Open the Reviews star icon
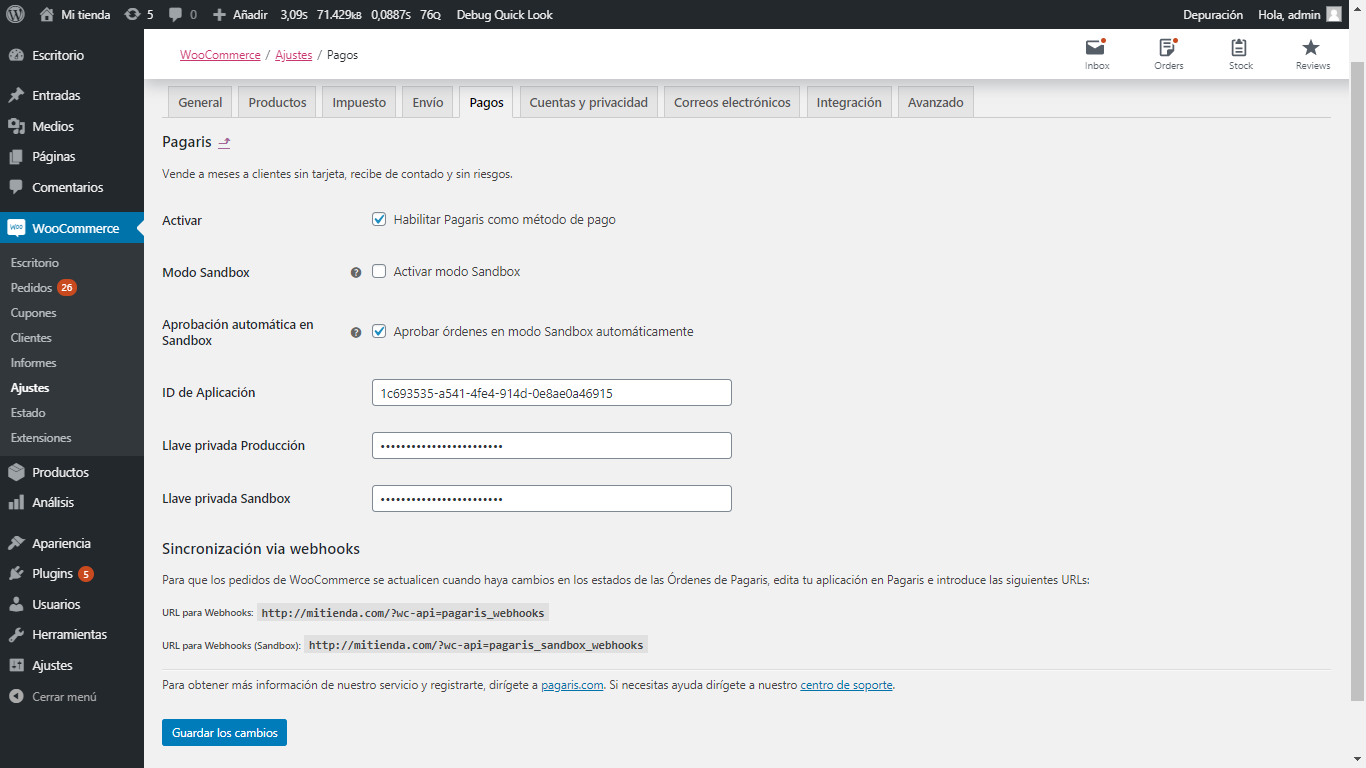Screen dimensions: 1366x768 (x=1313, y=54)
